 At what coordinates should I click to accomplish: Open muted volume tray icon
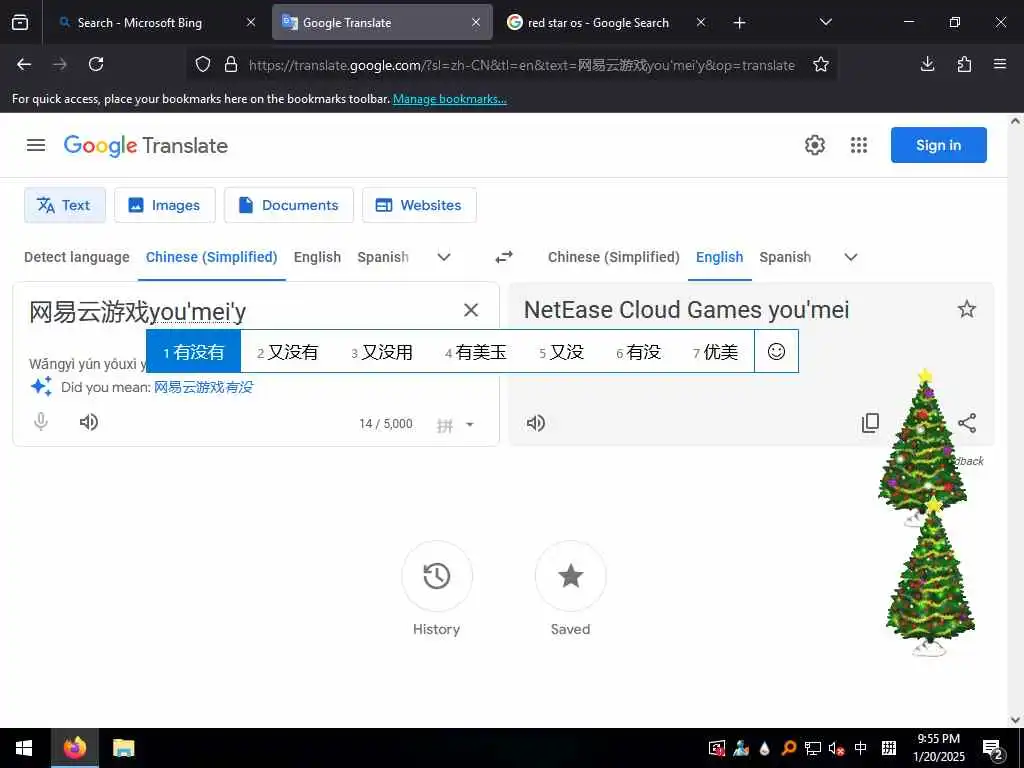point(836,748)
